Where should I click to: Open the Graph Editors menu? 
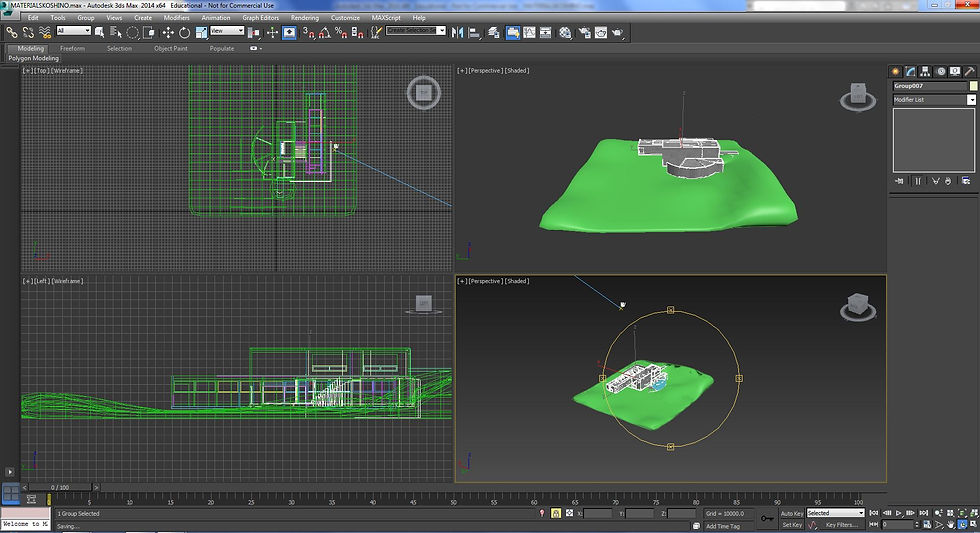click(x=261, y=17)
